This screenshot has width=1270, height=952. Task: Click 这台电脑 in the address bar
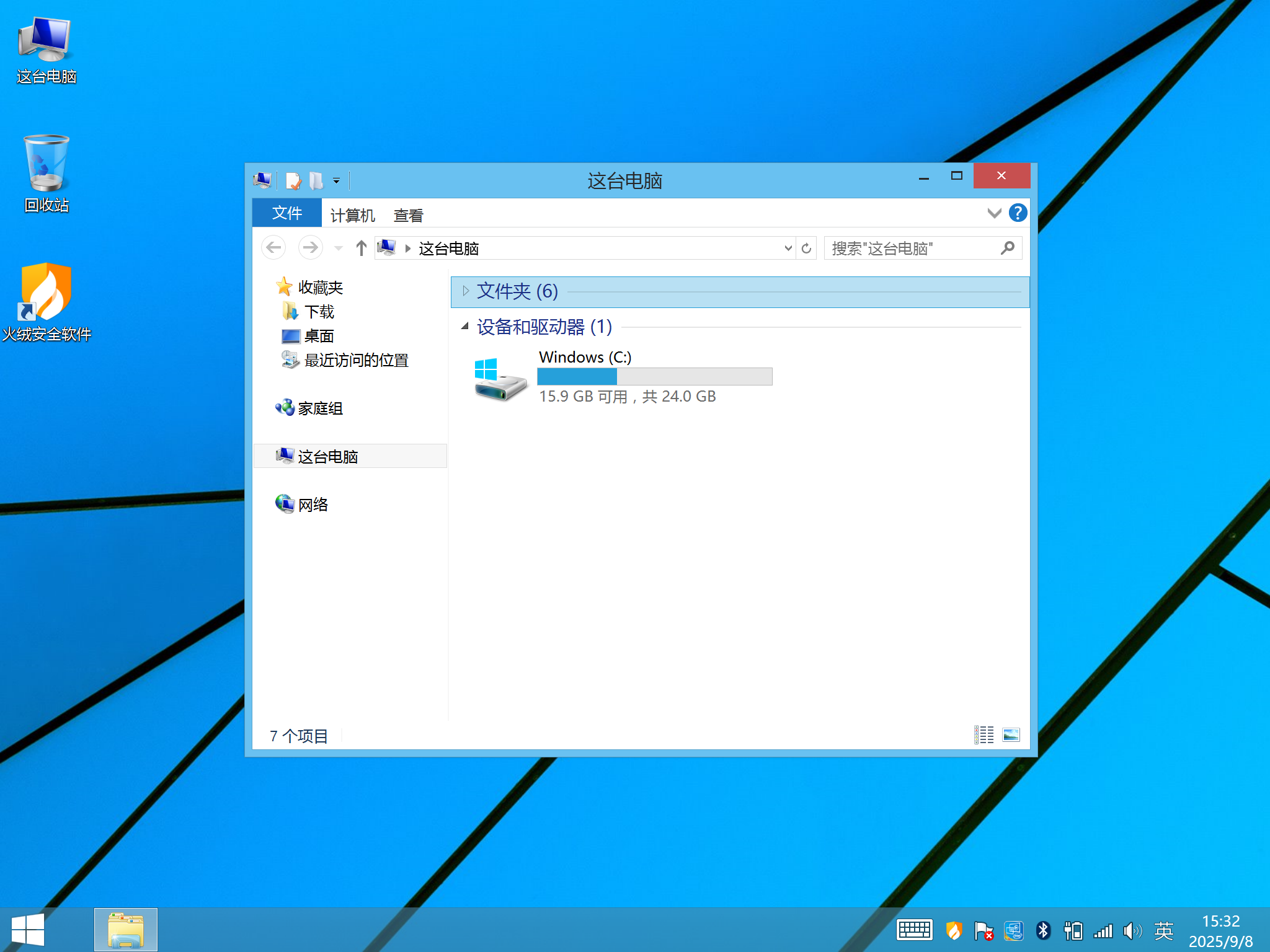pyautogui.click(x=448, y=249)
